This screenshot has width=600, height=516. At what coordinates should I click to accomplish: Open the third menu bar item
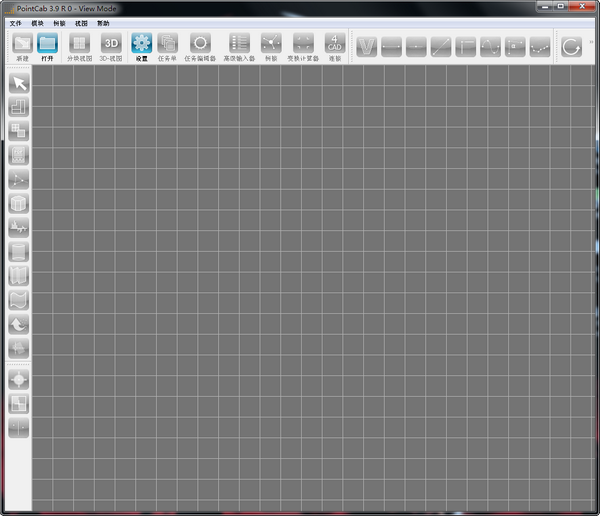[x=59, y=23]
